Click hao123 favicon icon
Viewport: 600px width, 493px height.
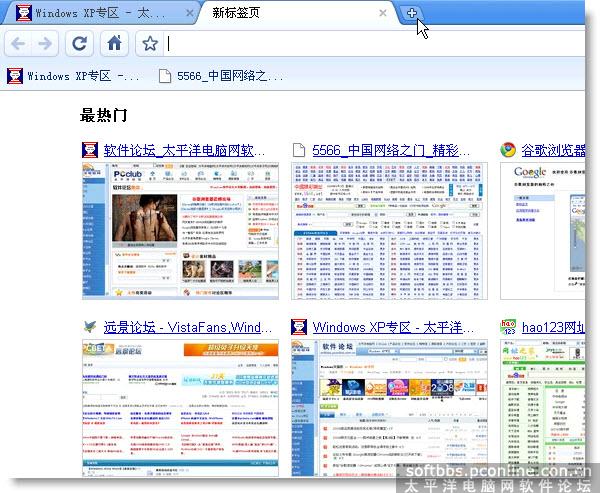point(508,327)
